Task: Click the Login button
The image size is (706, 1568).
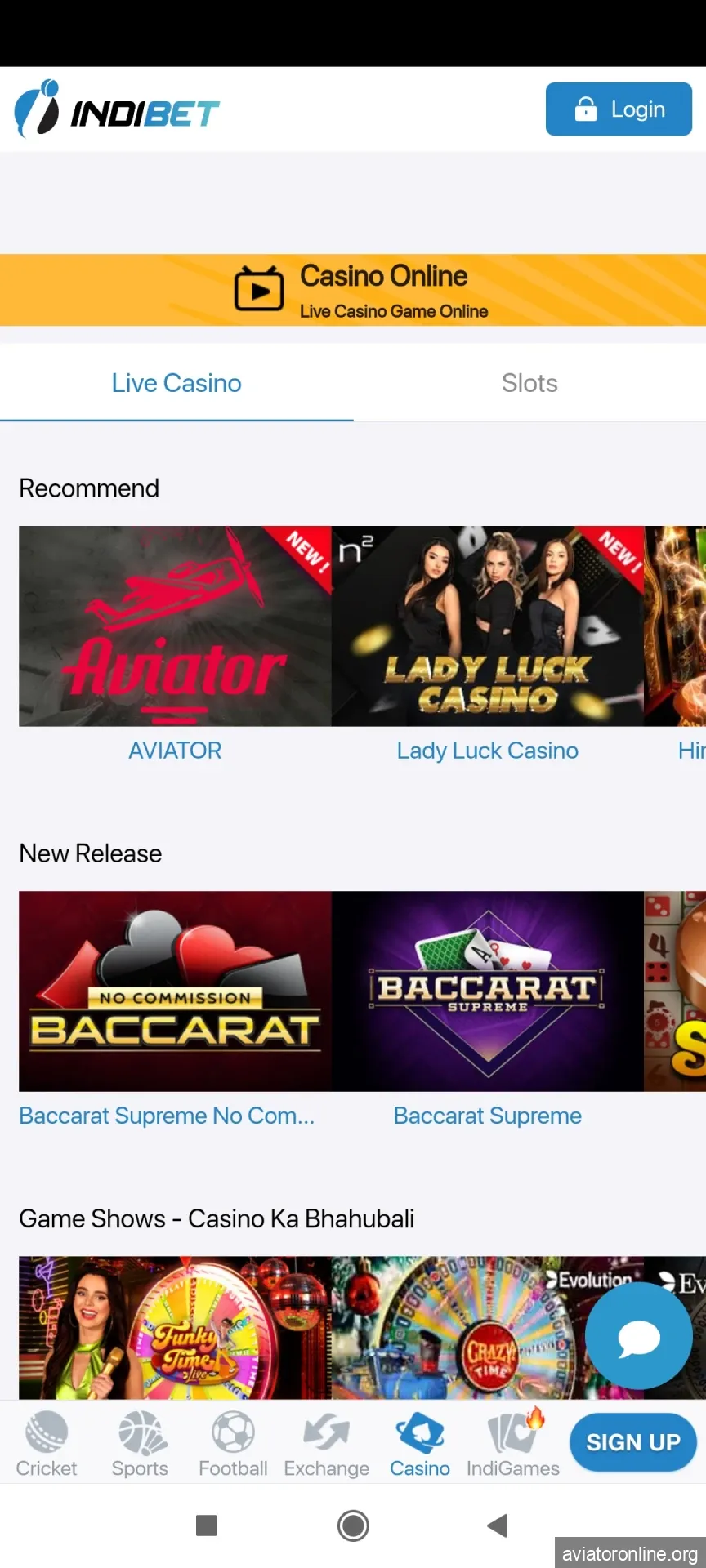Action: 619,109
